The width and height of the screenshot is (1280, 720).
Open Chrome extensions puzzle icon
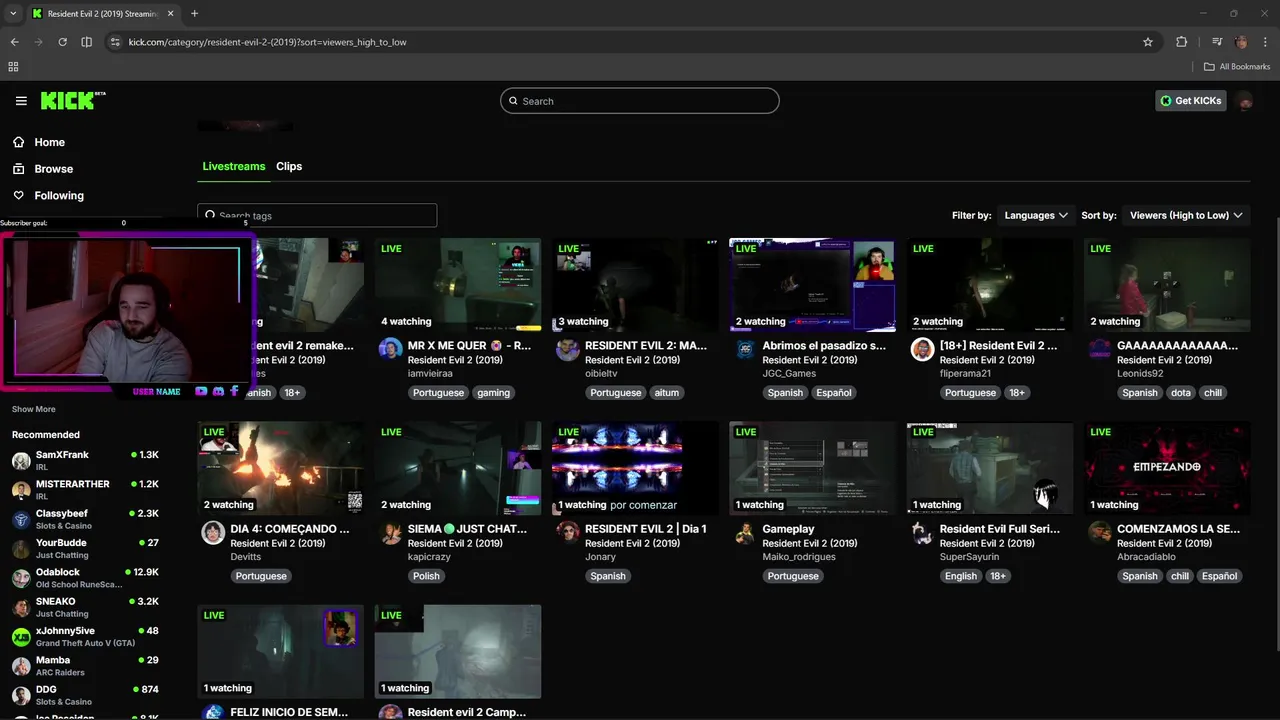(1181, 42)
